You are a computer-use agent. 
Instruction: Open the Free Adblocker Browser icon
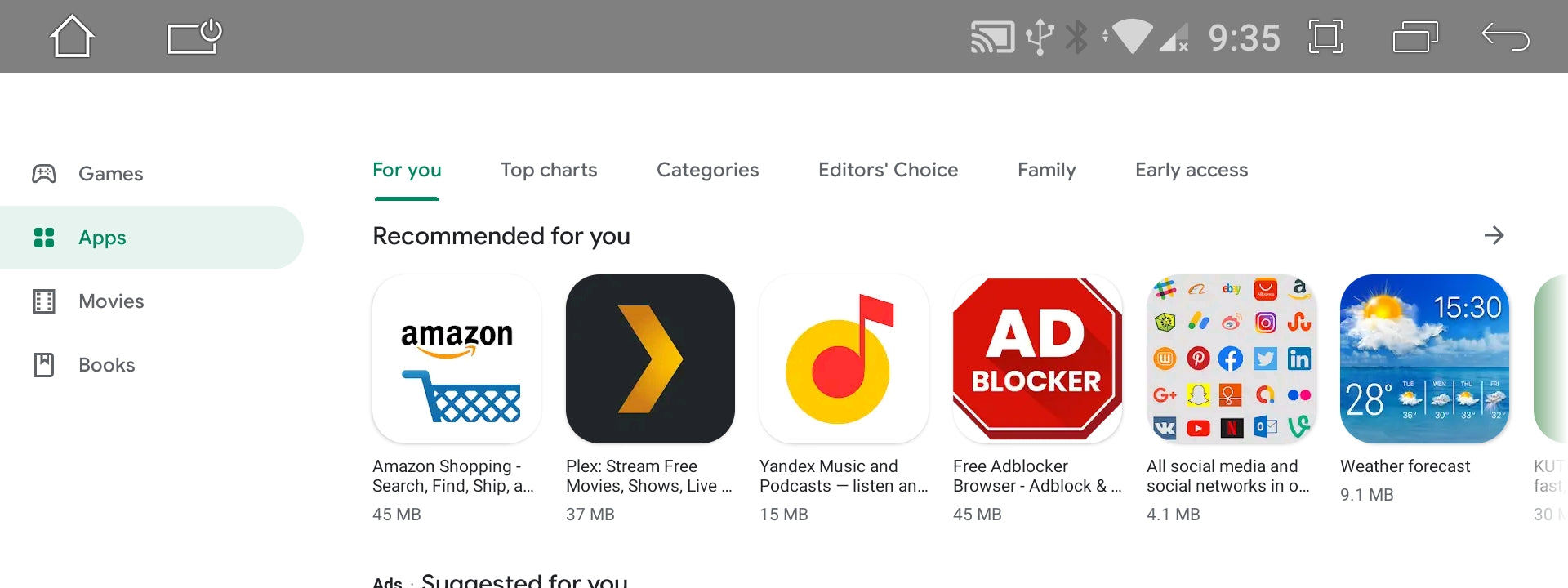click(1037, 359)
